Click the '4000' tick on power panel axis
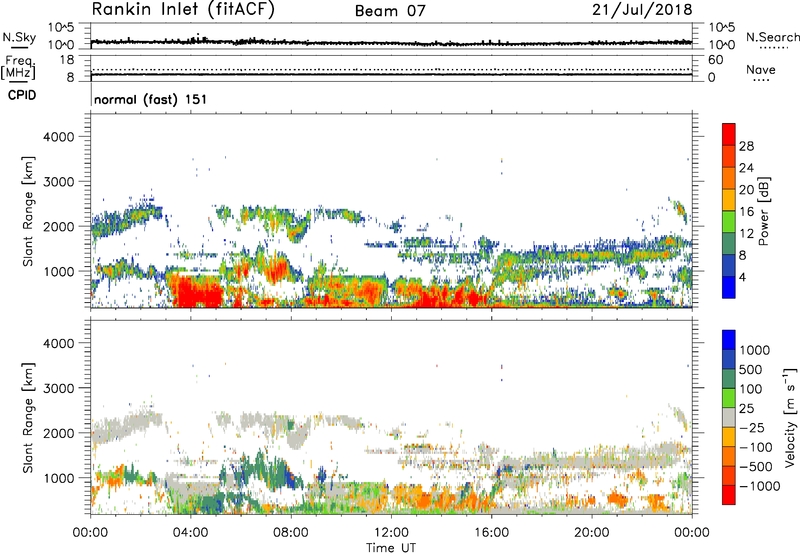Screen dimensions: 800x554 coord(59,137)
